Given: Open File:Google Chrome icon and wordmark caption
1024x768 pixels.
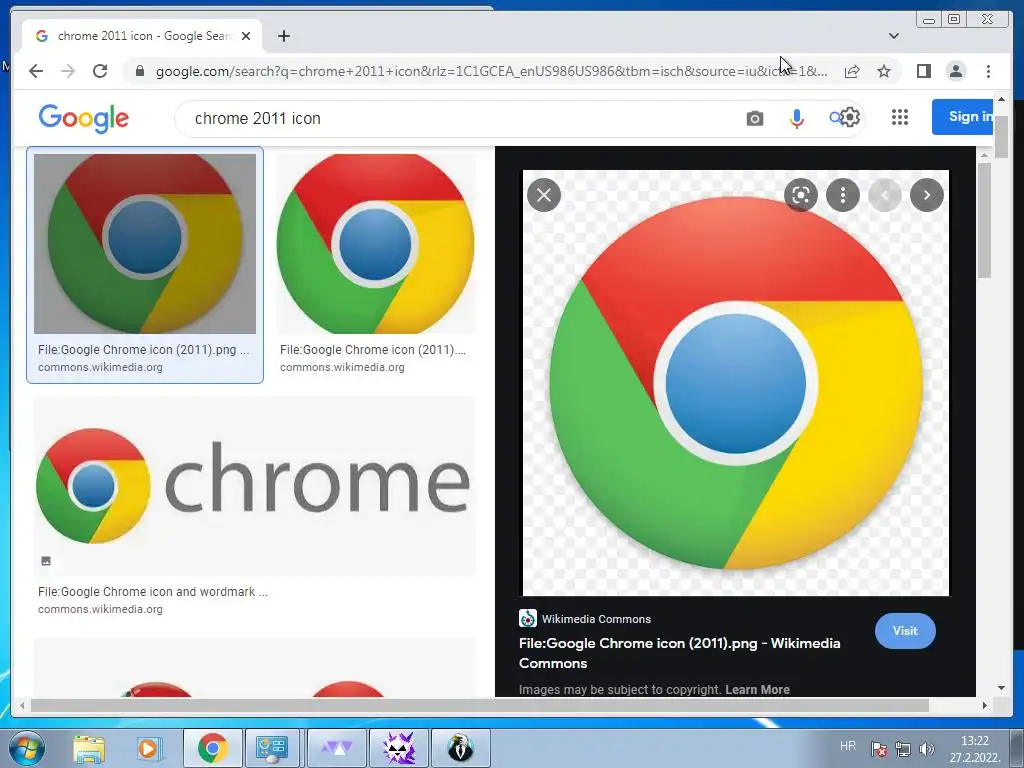Looking at the screenshot, I should coord(153,592).
